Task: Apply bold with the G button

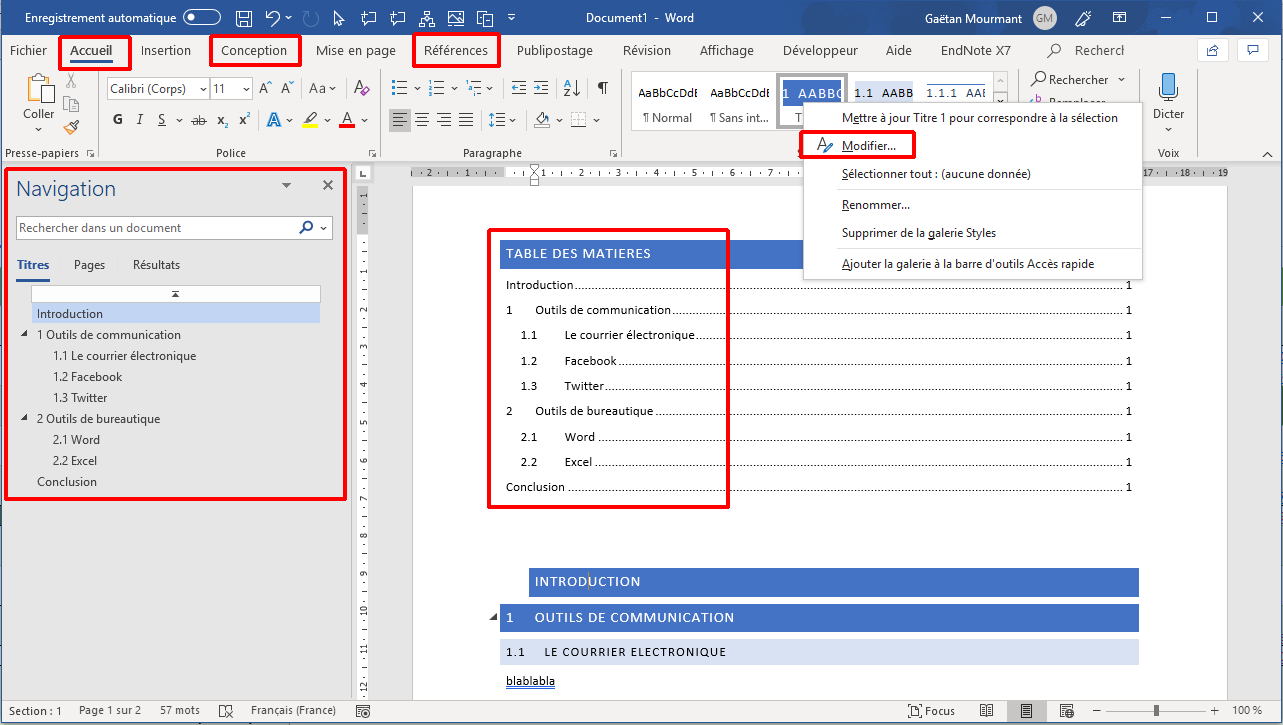Action: tap(118, 120)
